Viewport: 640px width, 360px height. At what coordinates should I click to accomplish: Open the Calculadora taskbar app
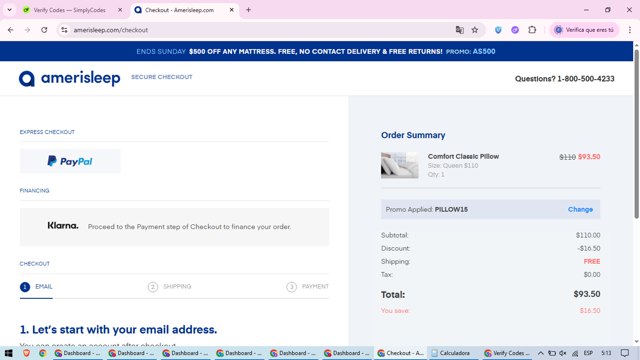451,353
